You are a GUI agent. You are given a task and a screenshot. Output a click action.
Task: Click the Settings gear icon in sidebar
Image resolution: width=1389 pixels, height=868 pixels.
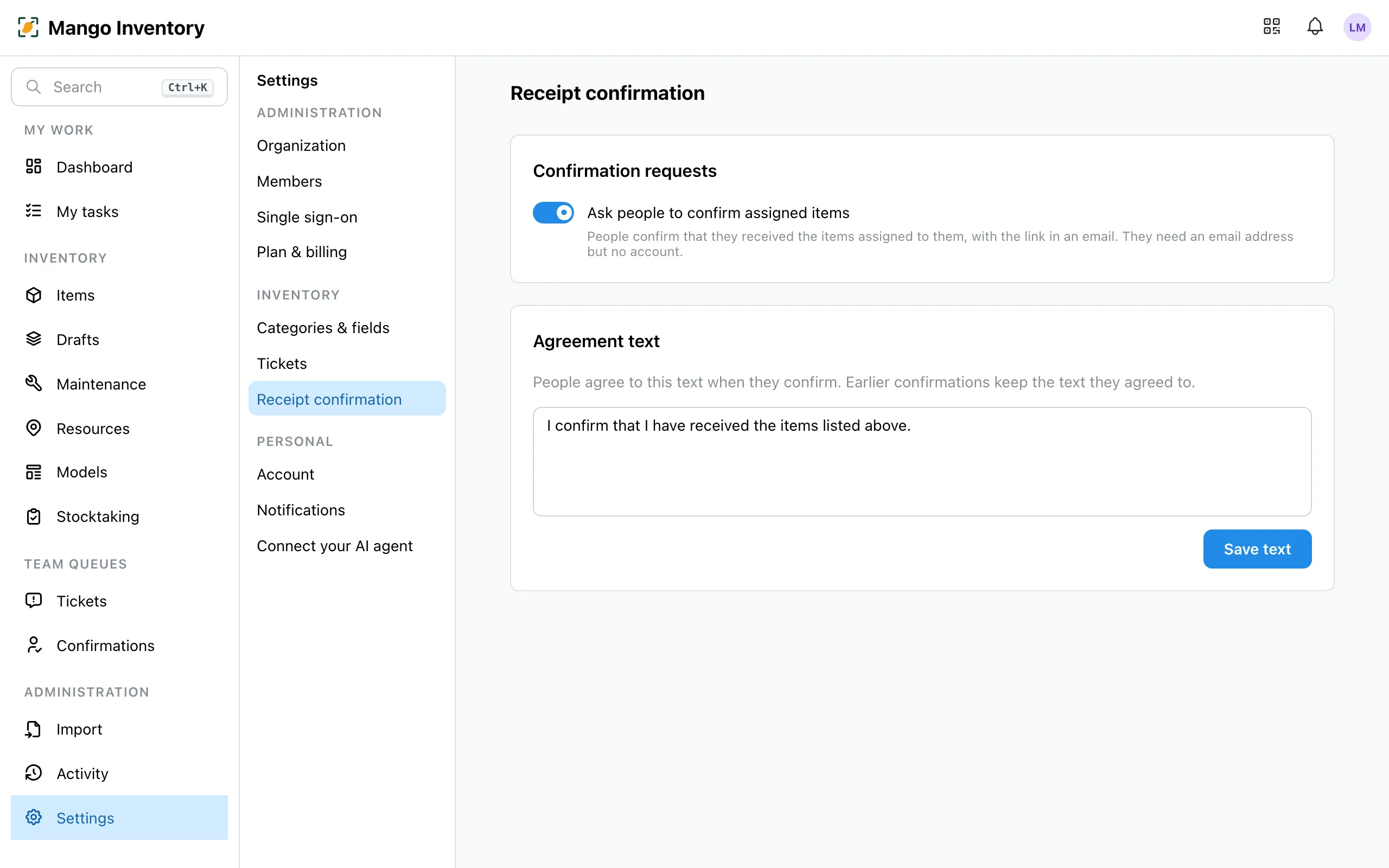click(33, 817)
